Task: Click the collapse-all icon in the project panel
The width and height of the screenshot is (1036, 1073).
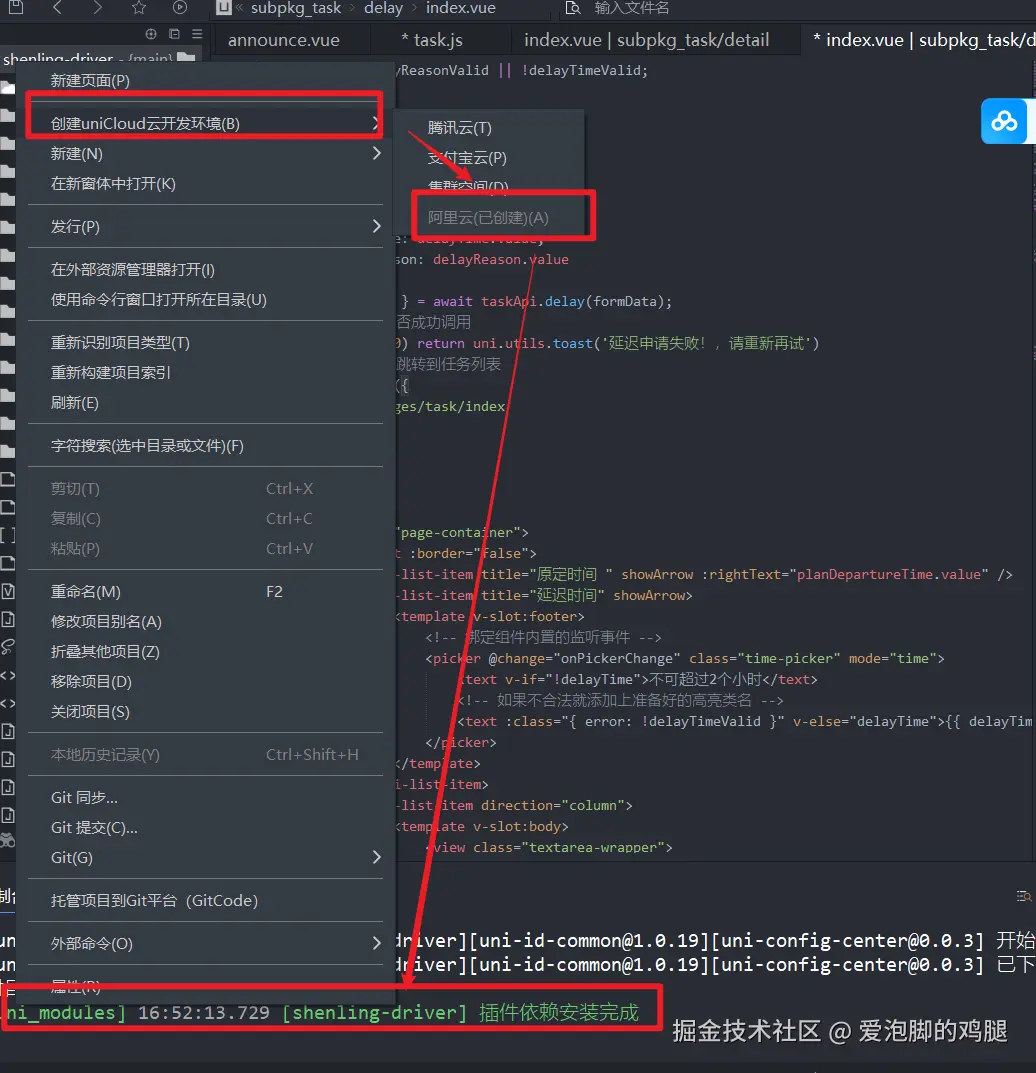Action: point(174,34)
